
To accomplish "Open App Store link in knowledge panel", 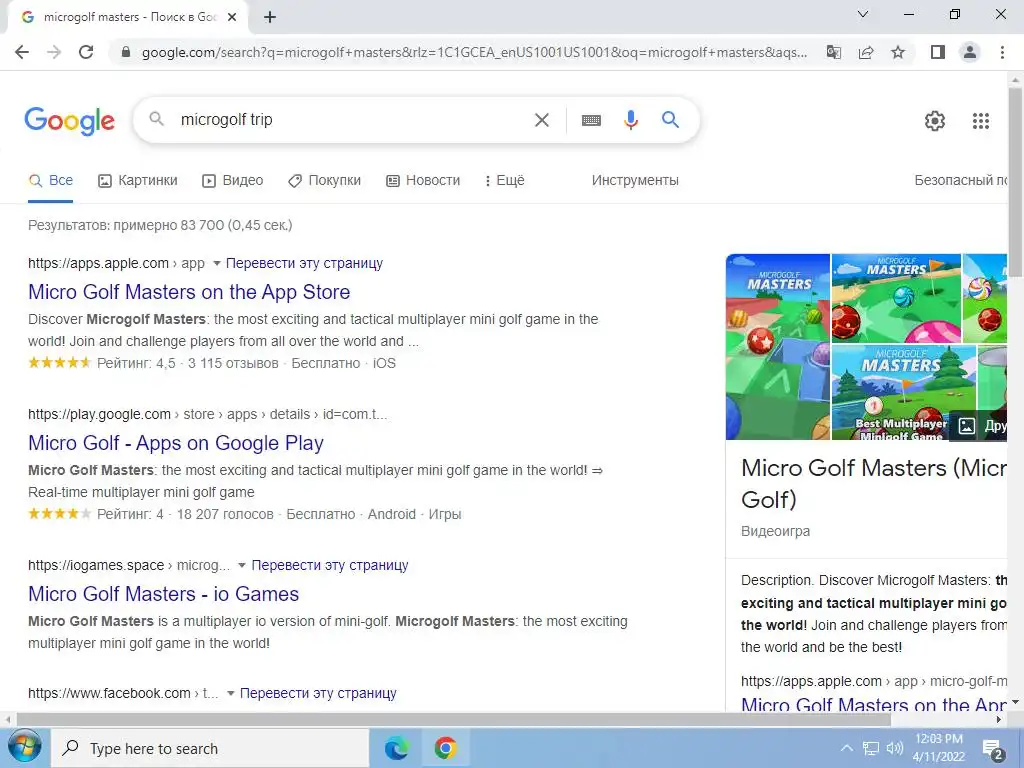I will click(x=874, y=705).
